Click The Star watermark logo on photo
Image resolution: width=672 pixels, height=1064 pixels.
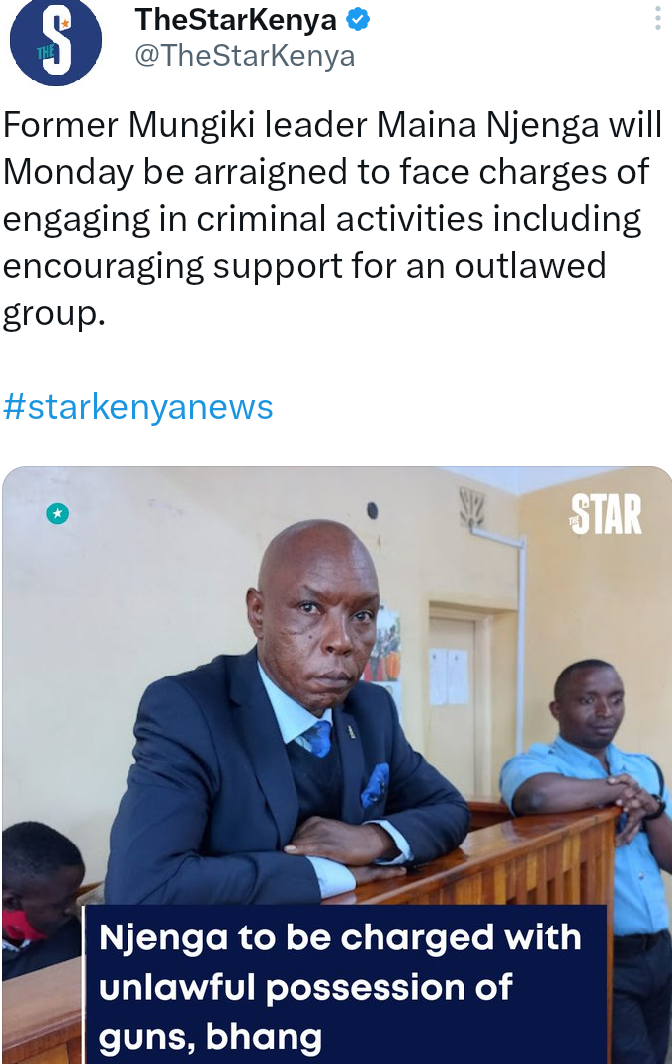click(605, 514)
